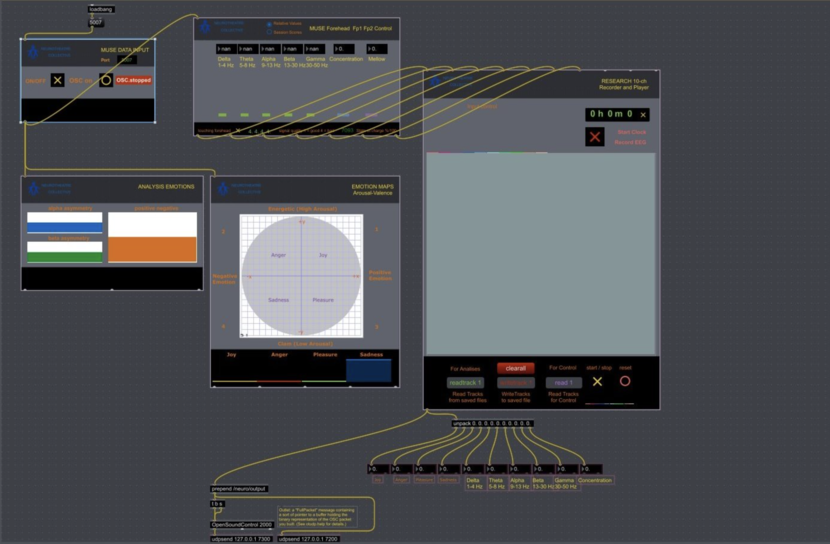Screen dimensions: 830x544
Task: Toggle the ON/OFF X in MUSE Data Input
Action: (58, 80)
